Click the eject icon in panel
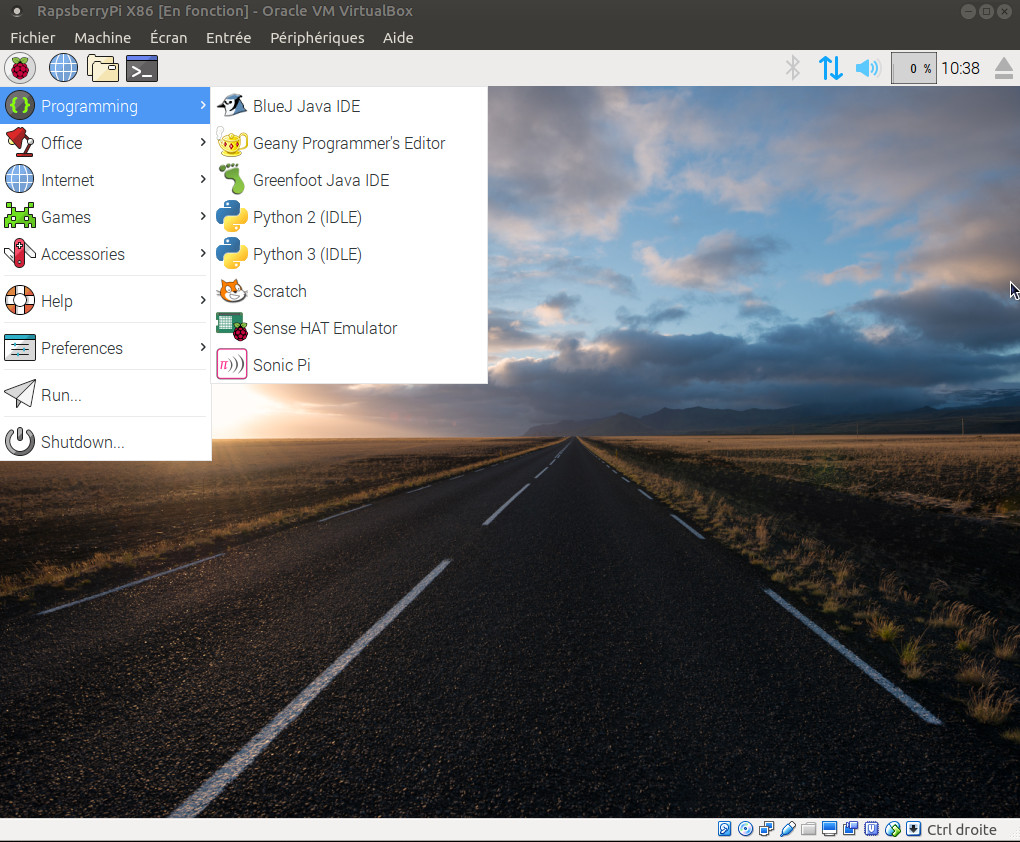 [1004, 68]
